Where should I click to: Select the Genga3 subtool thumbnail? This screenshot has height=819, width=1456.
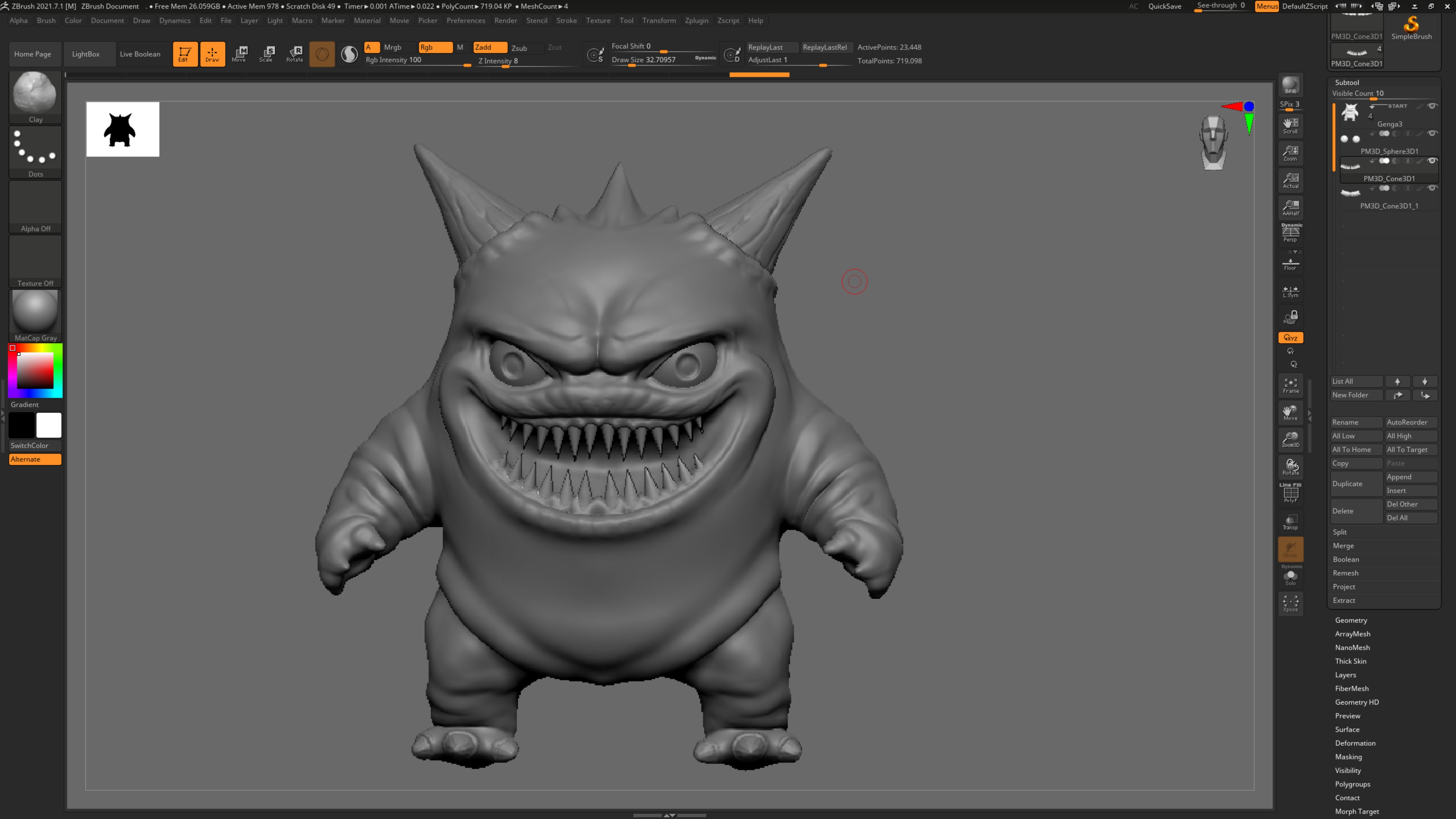(x=1350, y=113)
